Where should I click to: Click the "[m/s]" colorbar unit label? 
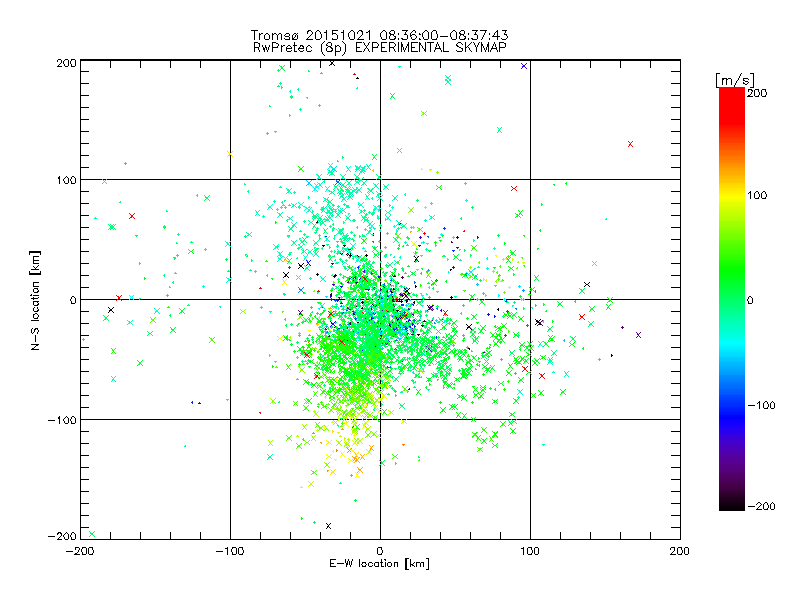(735, 80)
